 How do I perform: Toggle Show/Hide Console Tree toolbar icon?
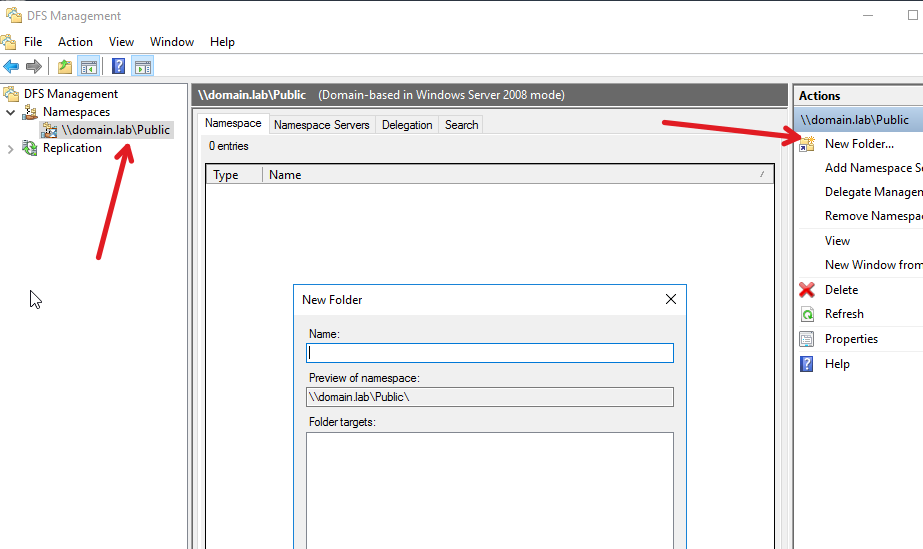88,67
